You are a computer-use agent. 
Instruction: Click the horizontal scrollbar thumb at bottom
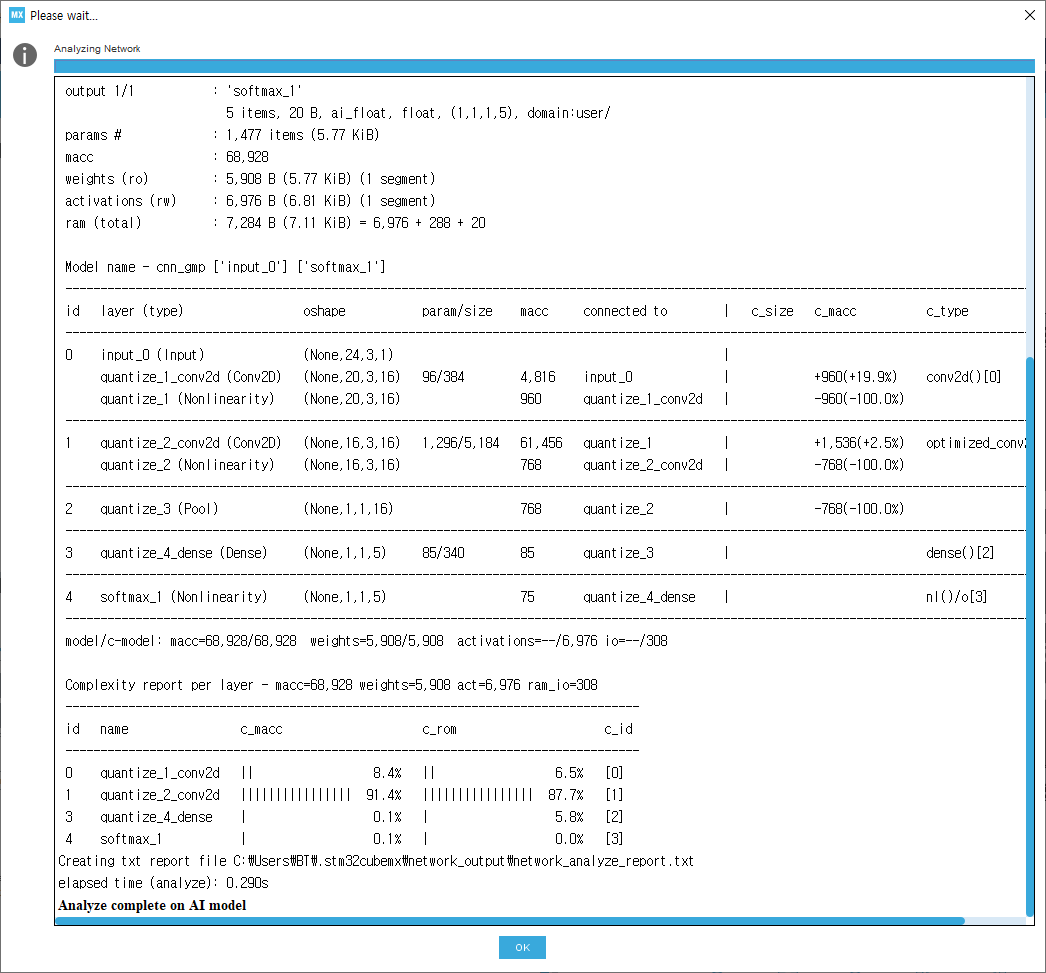[510, 920]
